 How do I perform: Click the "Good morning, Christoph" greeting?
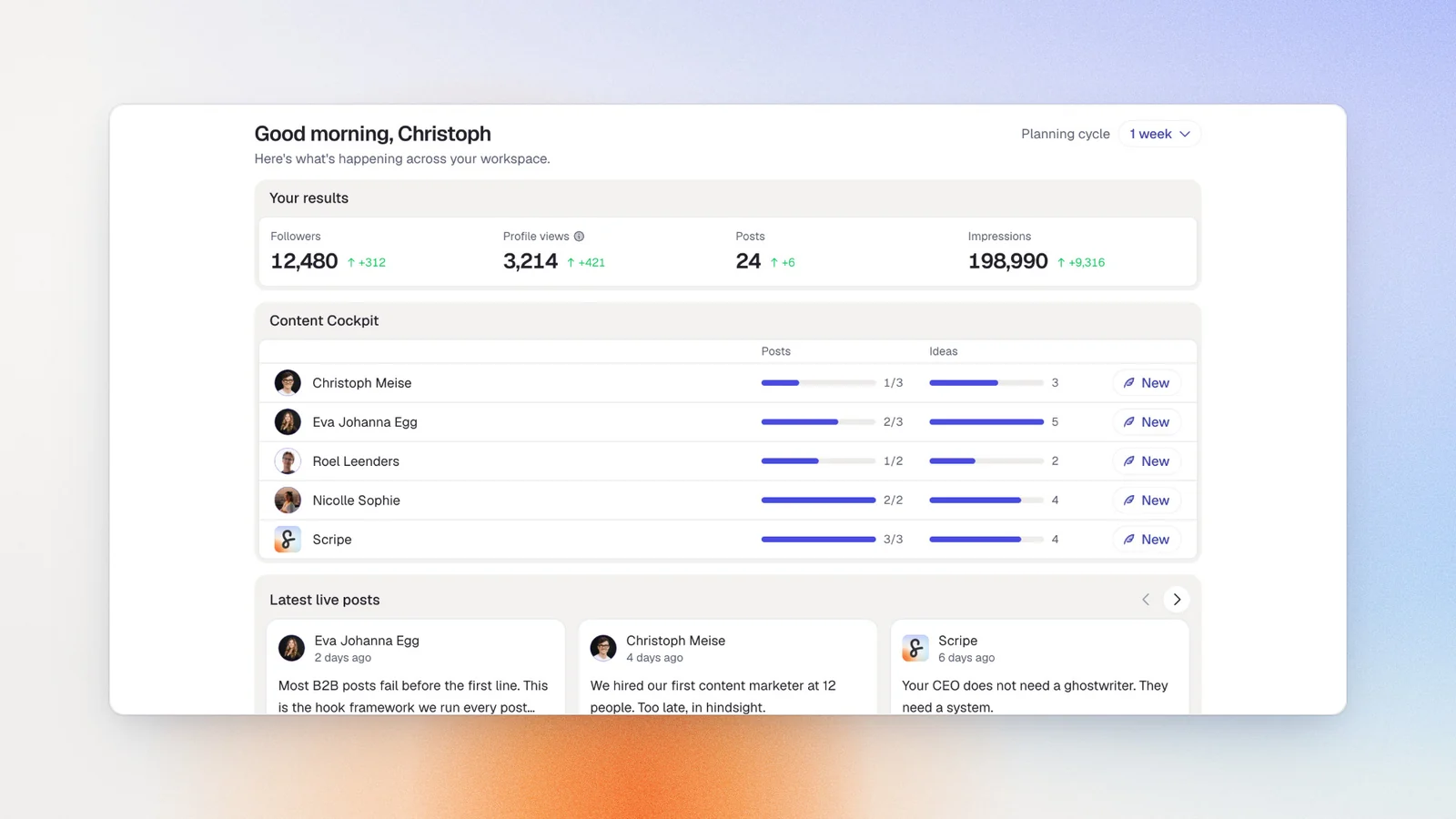373,134
